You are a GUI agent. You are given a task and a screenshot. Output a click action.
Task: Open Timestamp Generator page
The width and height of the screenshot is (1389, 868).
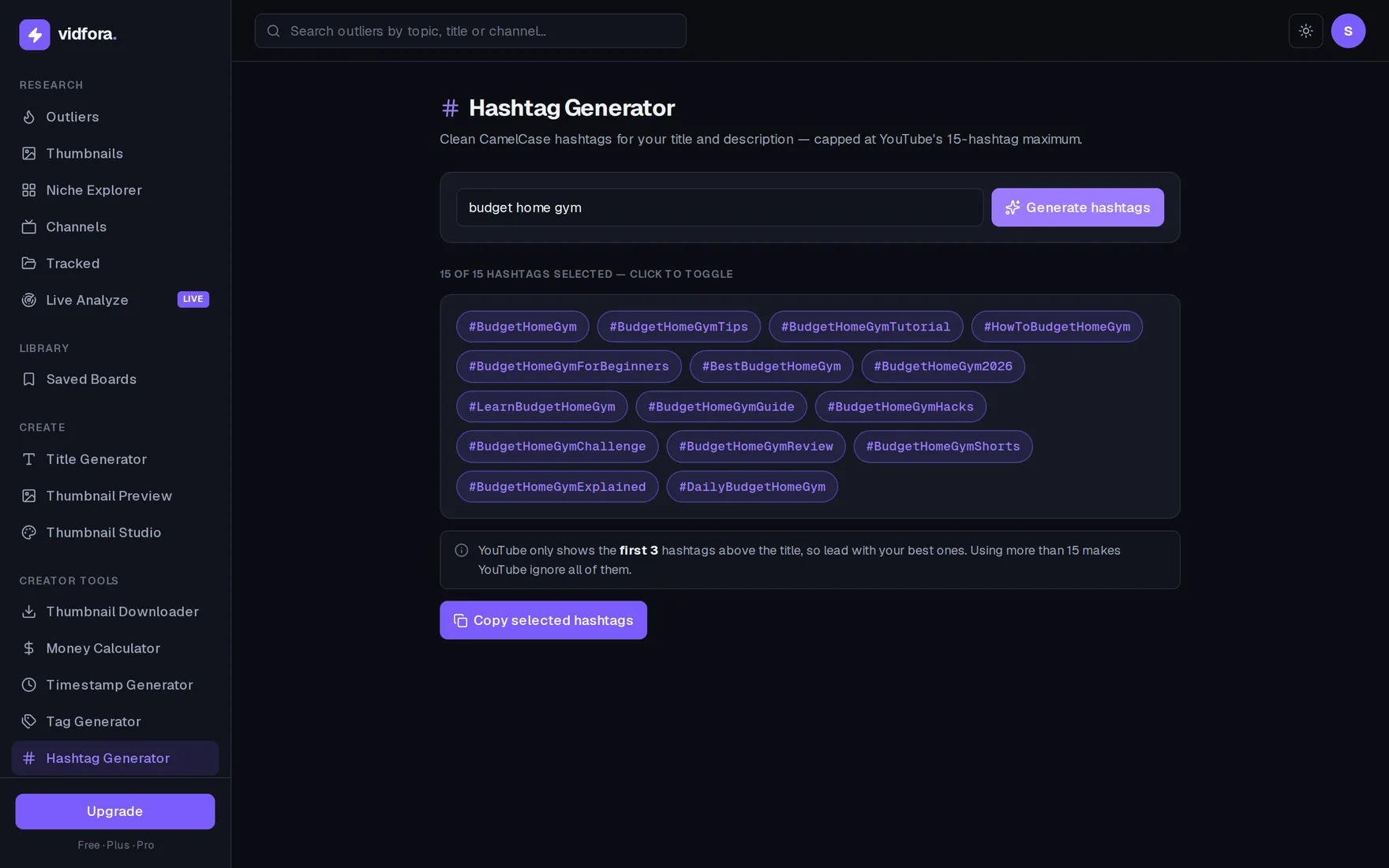[x=115, y=685]
